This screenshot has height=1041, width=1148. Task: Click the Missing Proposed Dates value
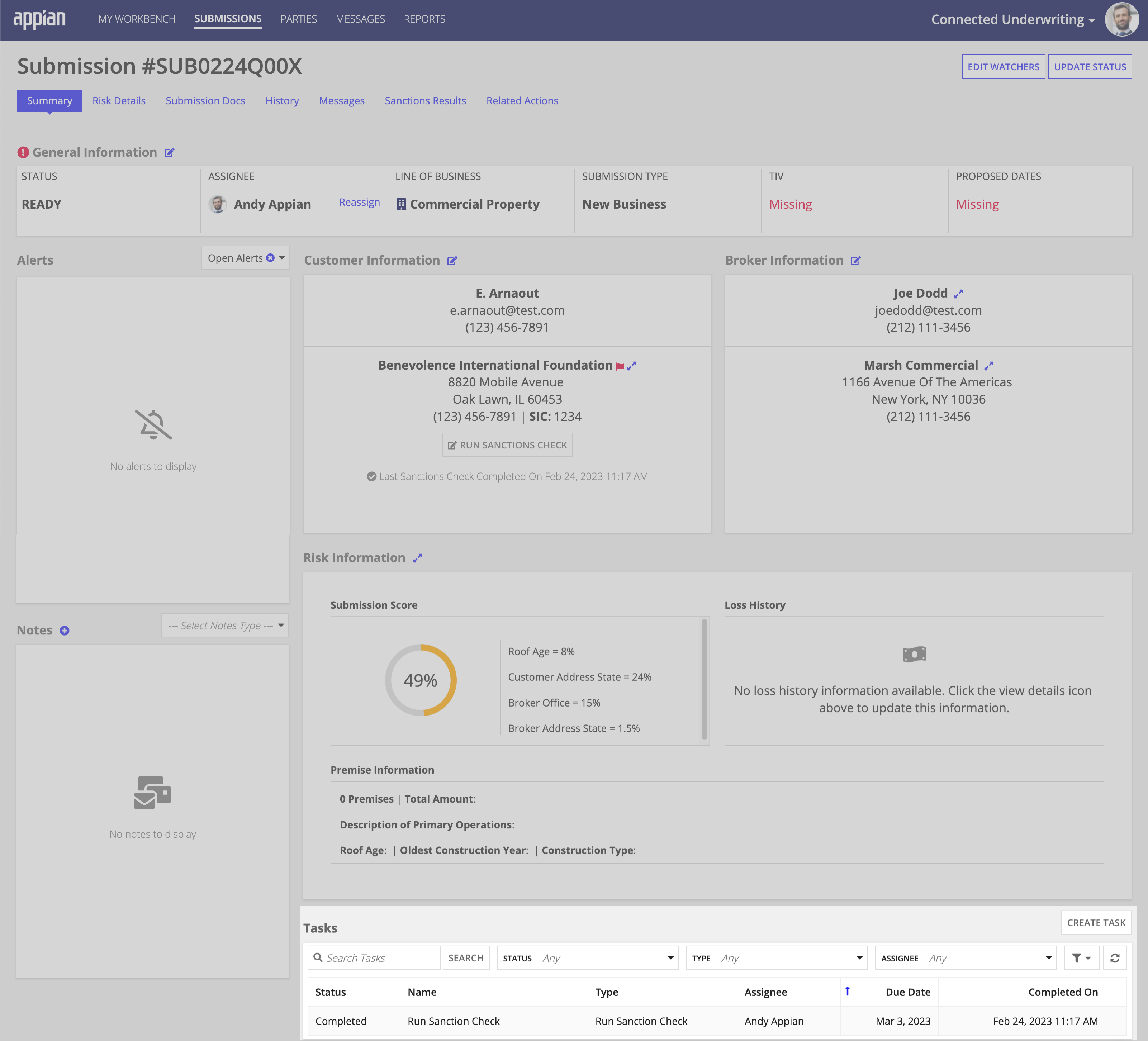(x=977, y=204)
